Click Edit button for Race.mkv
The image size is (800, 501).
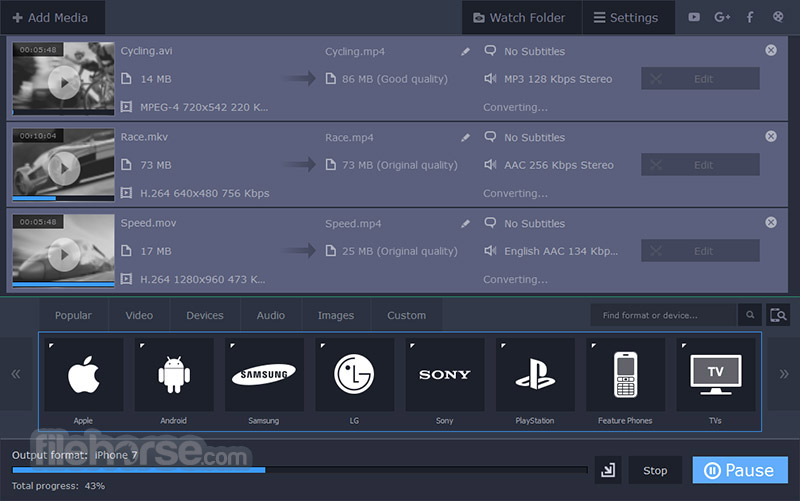[x=700, y=165]
